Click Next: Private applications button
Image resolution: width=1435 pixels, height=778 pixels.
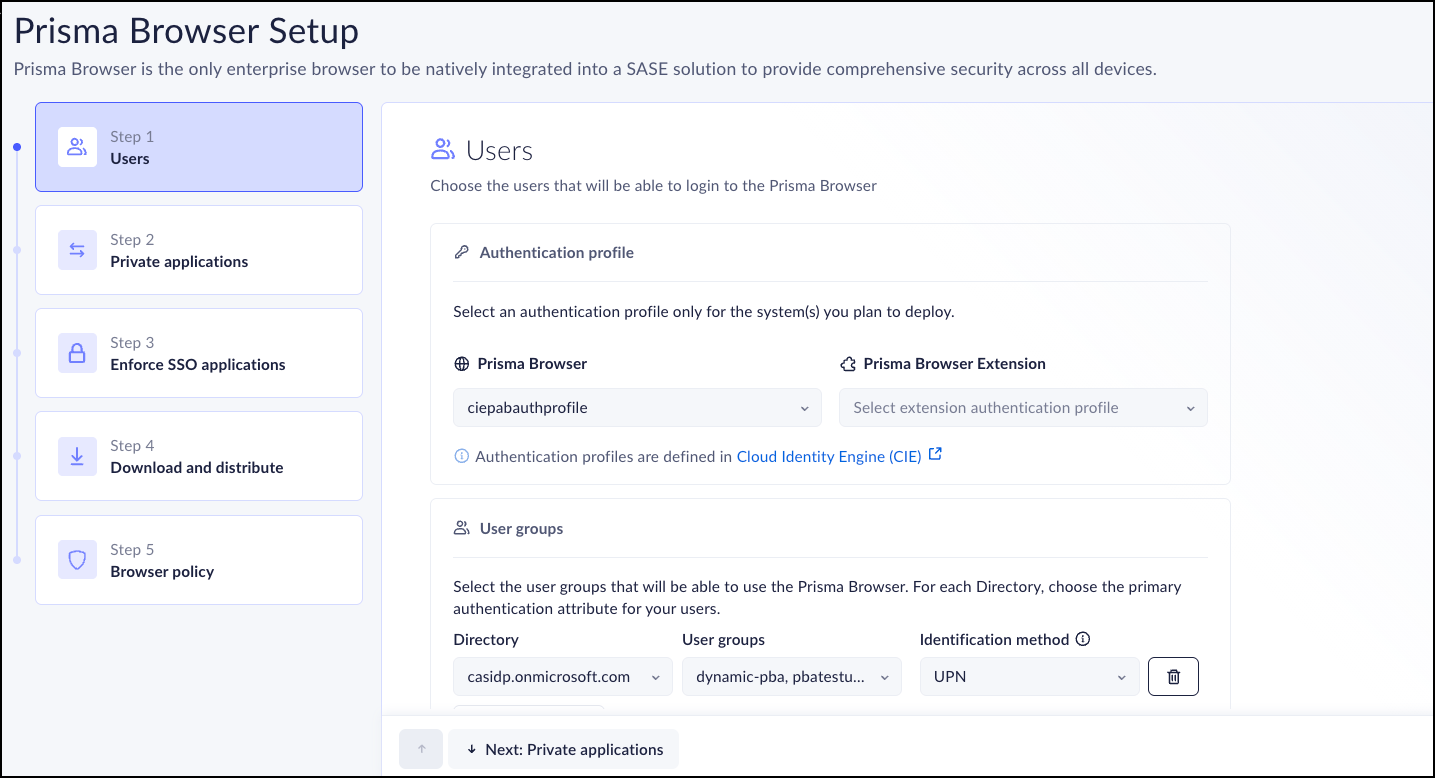[x=564, y=749]
